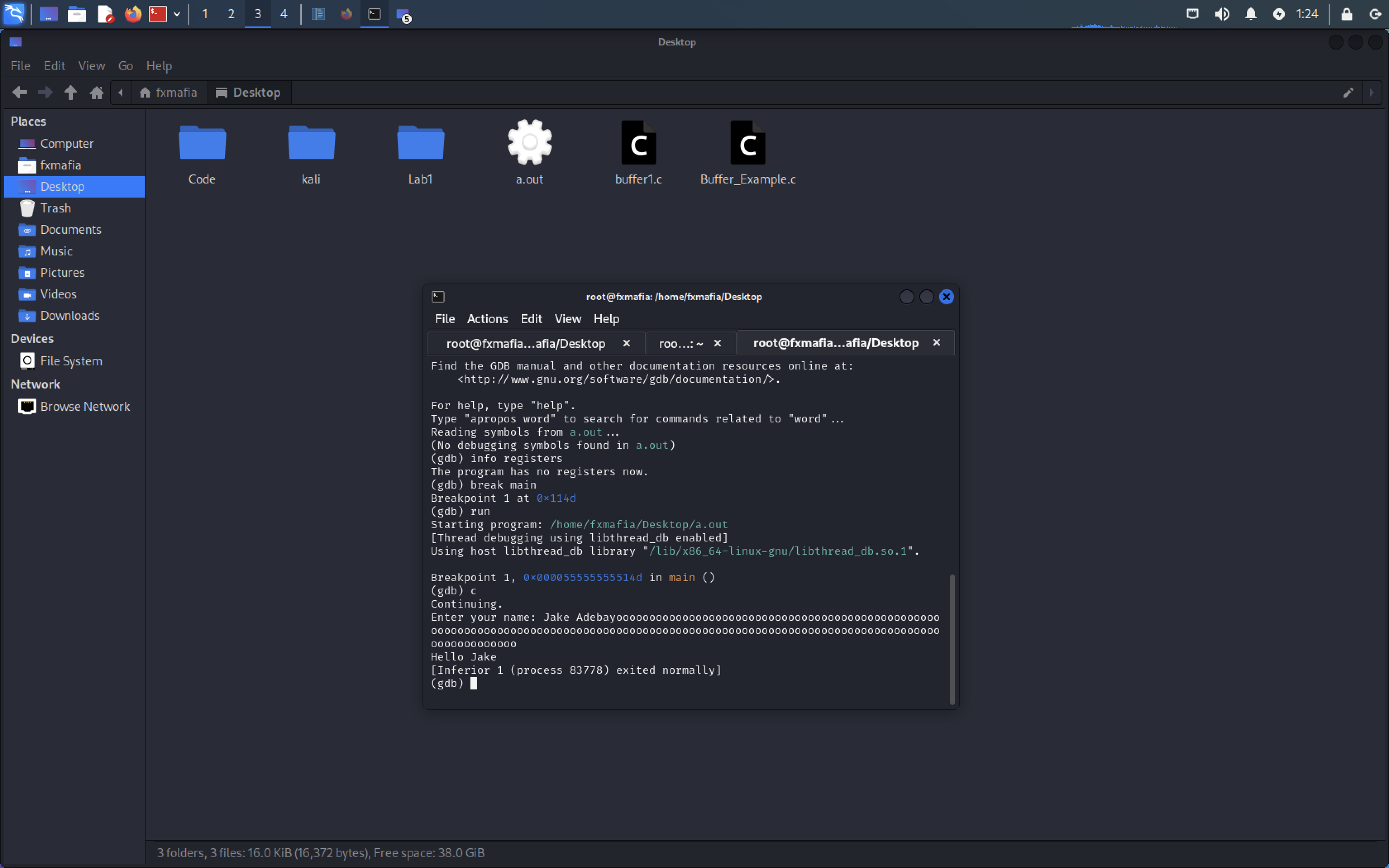The height and width of the screenshot is (868, 1389).
Task: Open the text editor taskbar launcher
Action: (x=105, y=14)
